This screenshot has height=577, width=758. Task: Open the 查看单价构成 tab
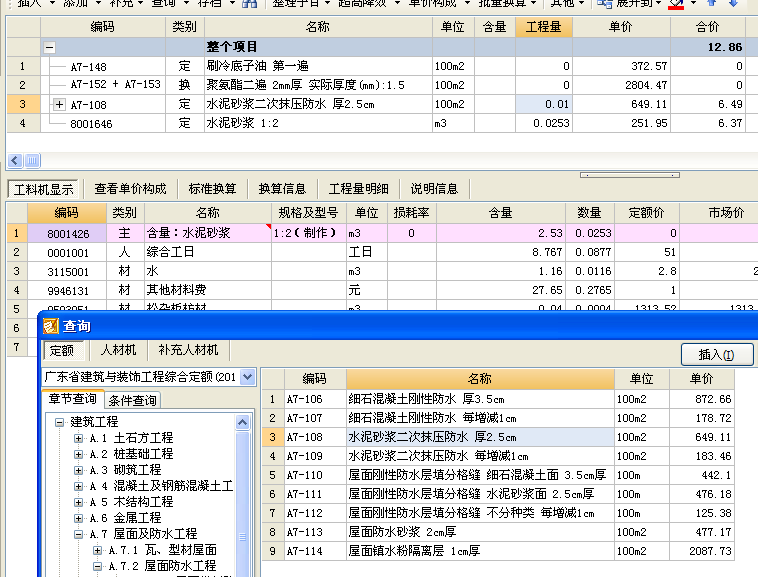[130, 189]
